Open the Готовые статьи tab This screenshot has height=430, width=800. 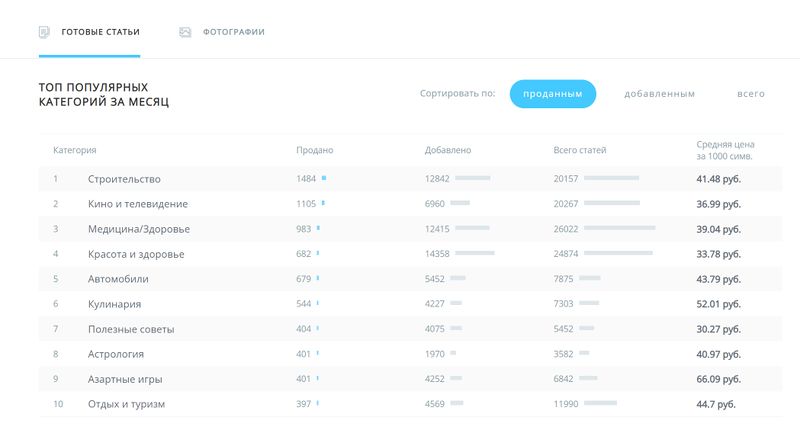click(x=101, y=32)
